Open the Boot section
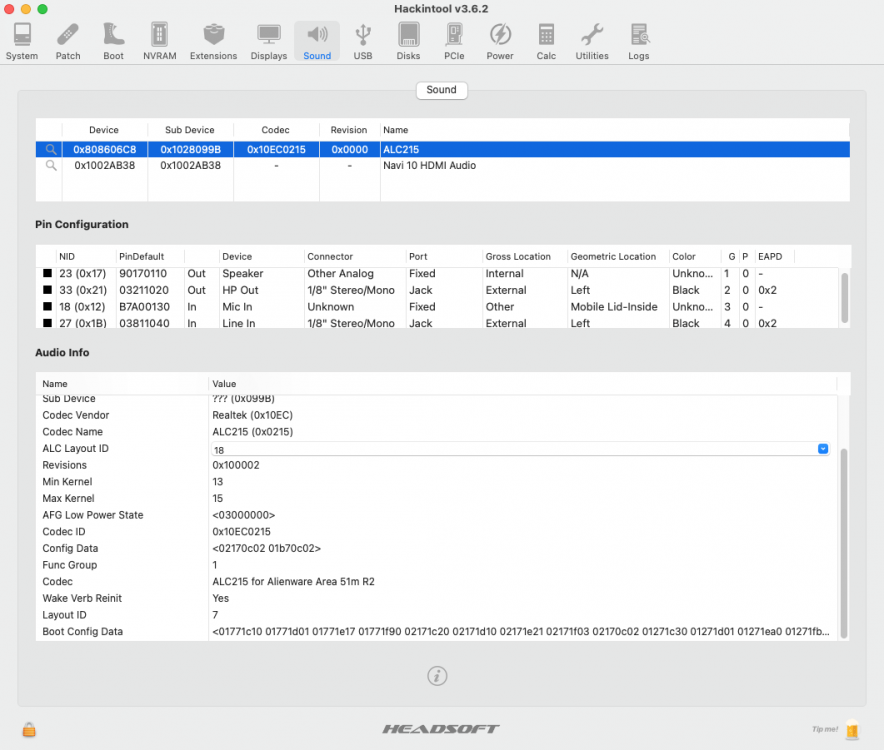This screenshot has height=750, width=884. pos(113,41)
